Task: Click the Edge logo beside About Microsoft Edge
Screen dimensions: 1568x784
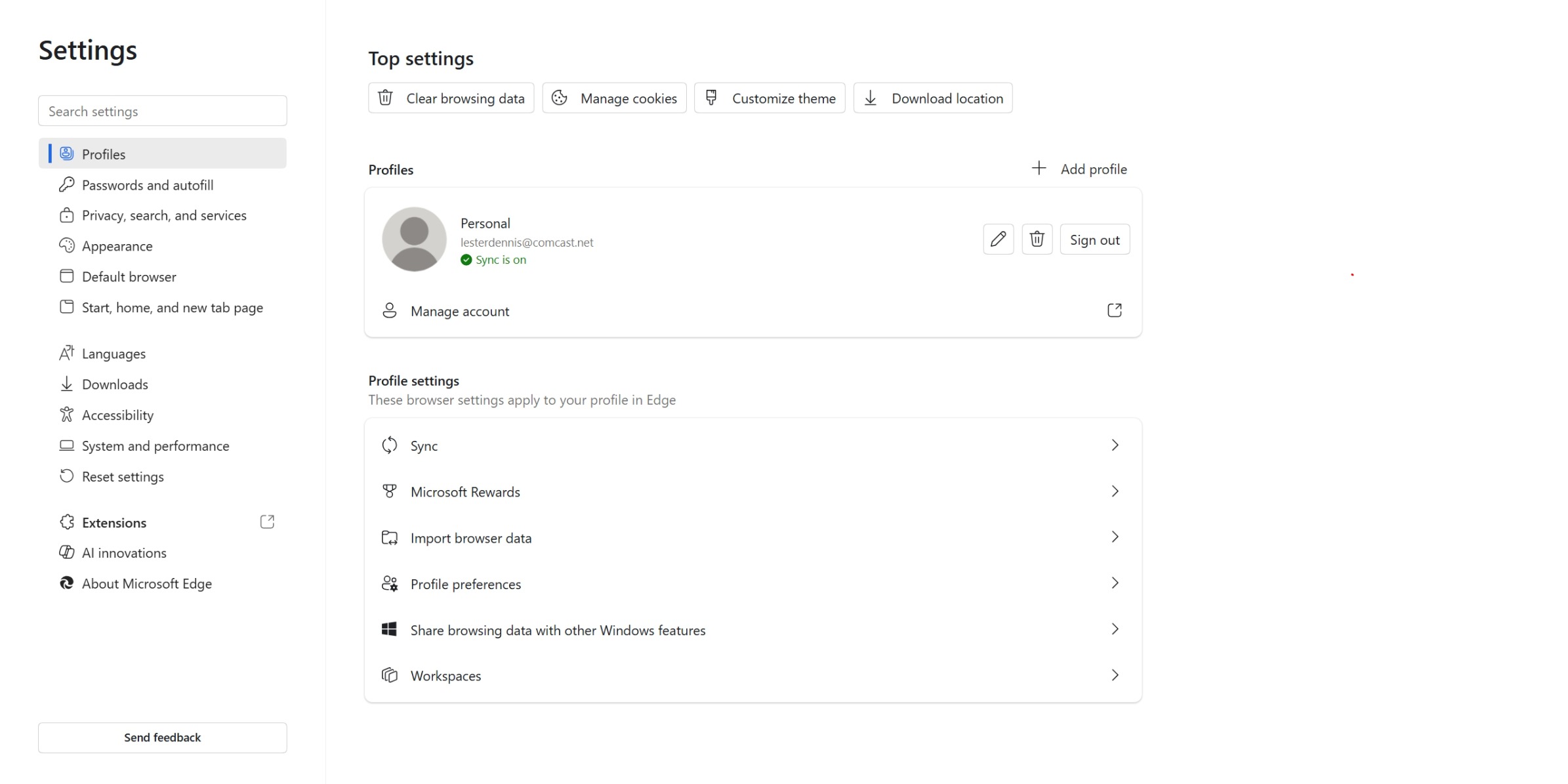Action: pos(66,583)
